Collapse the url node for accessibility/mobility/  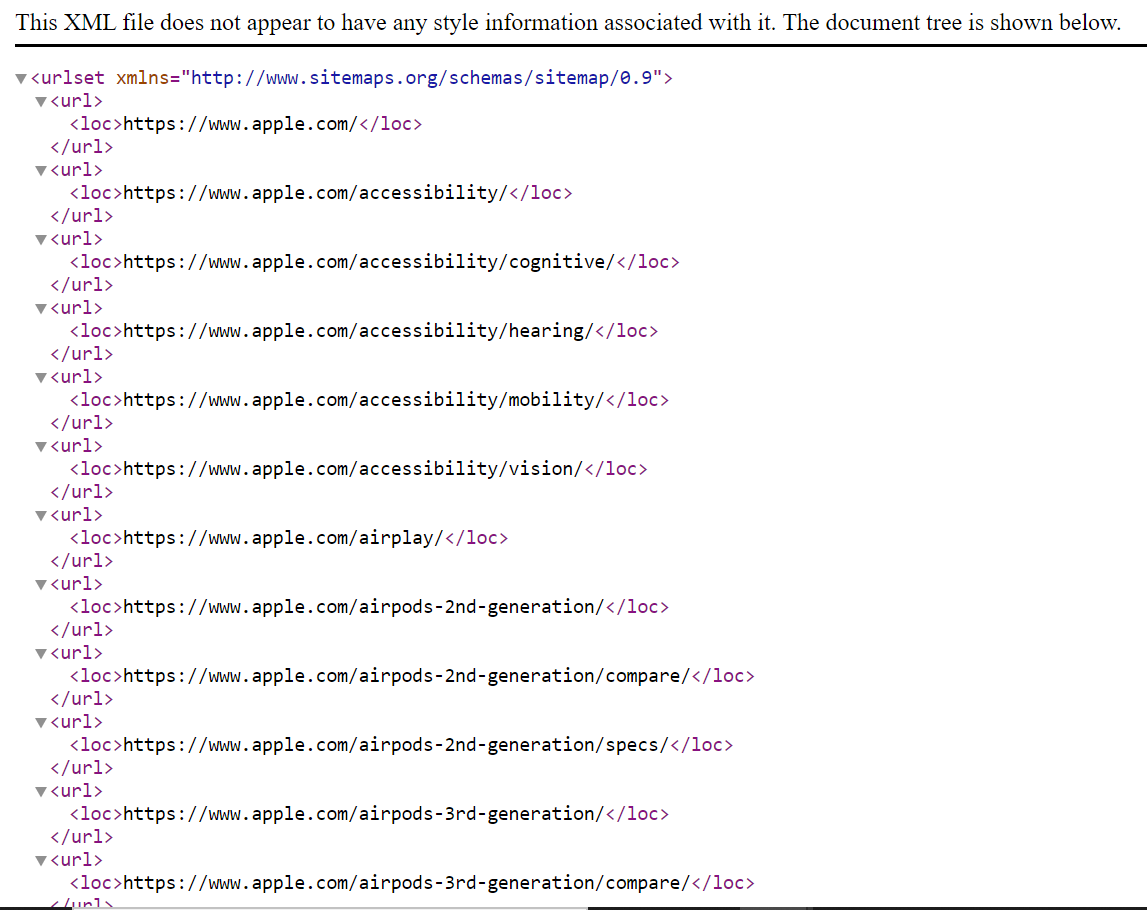coord(41,377)
